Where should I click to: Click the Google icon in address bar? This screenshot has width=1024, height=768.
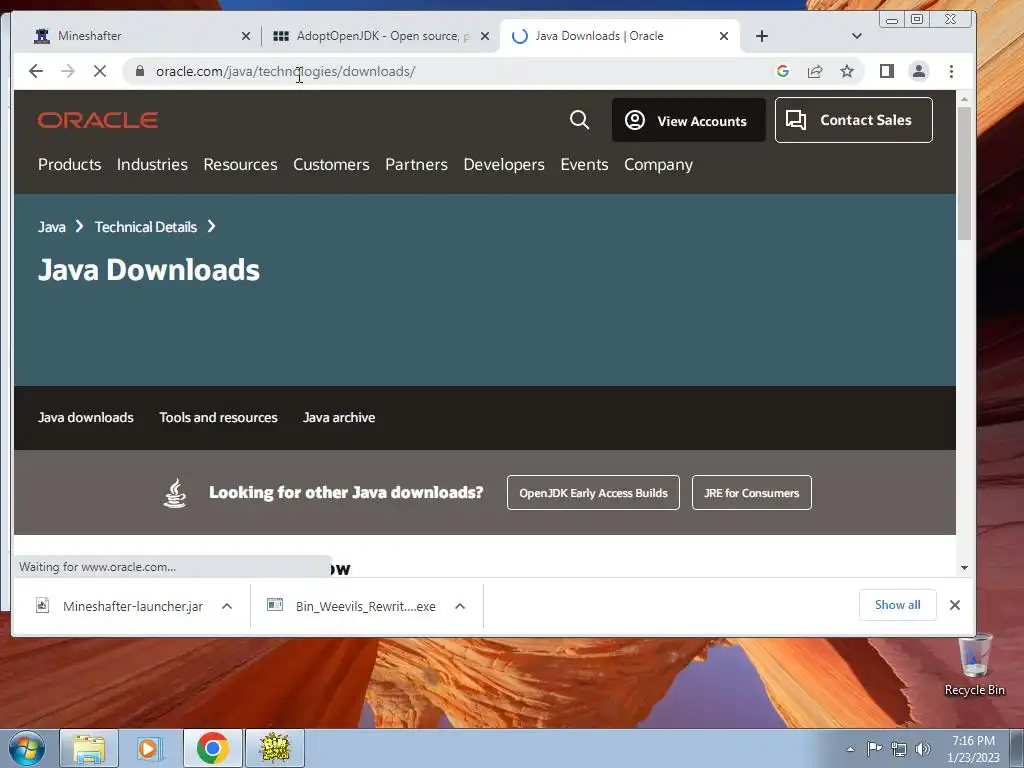pyautogui.click(x=782, y=71)
